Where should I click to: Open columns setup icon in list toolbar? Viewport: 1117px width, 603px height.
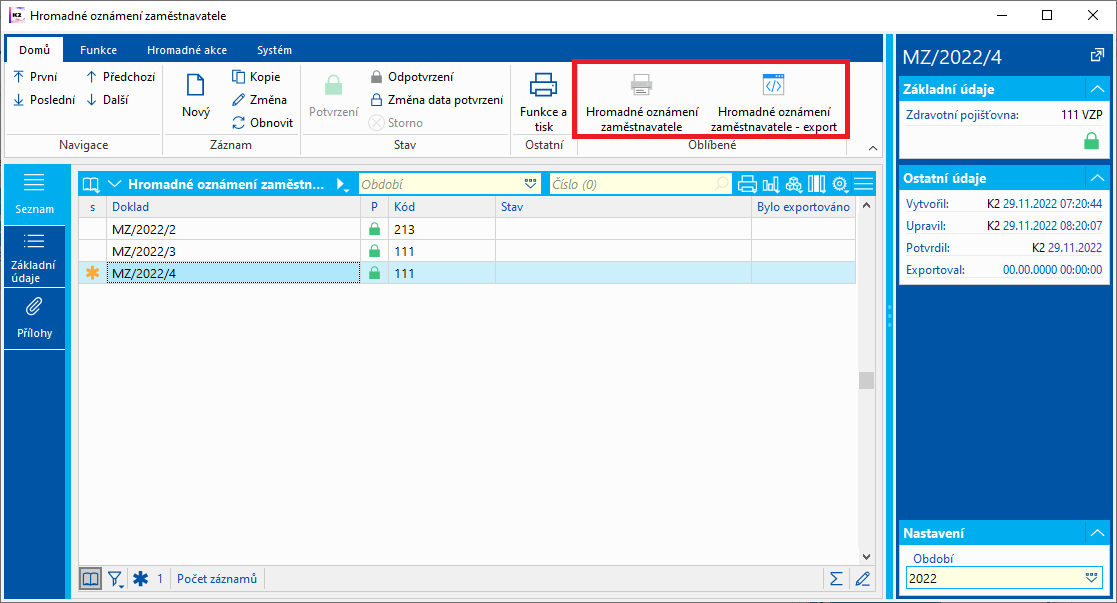coord(816,185)
